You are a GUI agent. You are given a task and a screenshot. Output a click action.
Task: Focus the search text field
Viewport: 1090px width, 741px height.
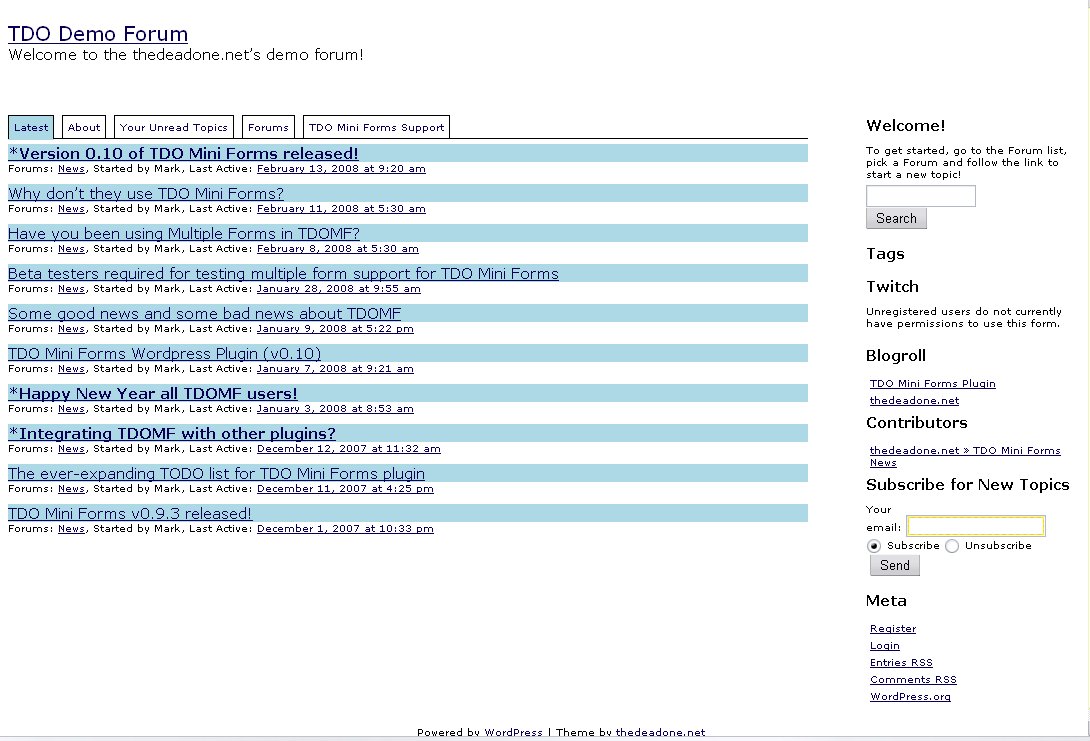click(x=920, y=196)
